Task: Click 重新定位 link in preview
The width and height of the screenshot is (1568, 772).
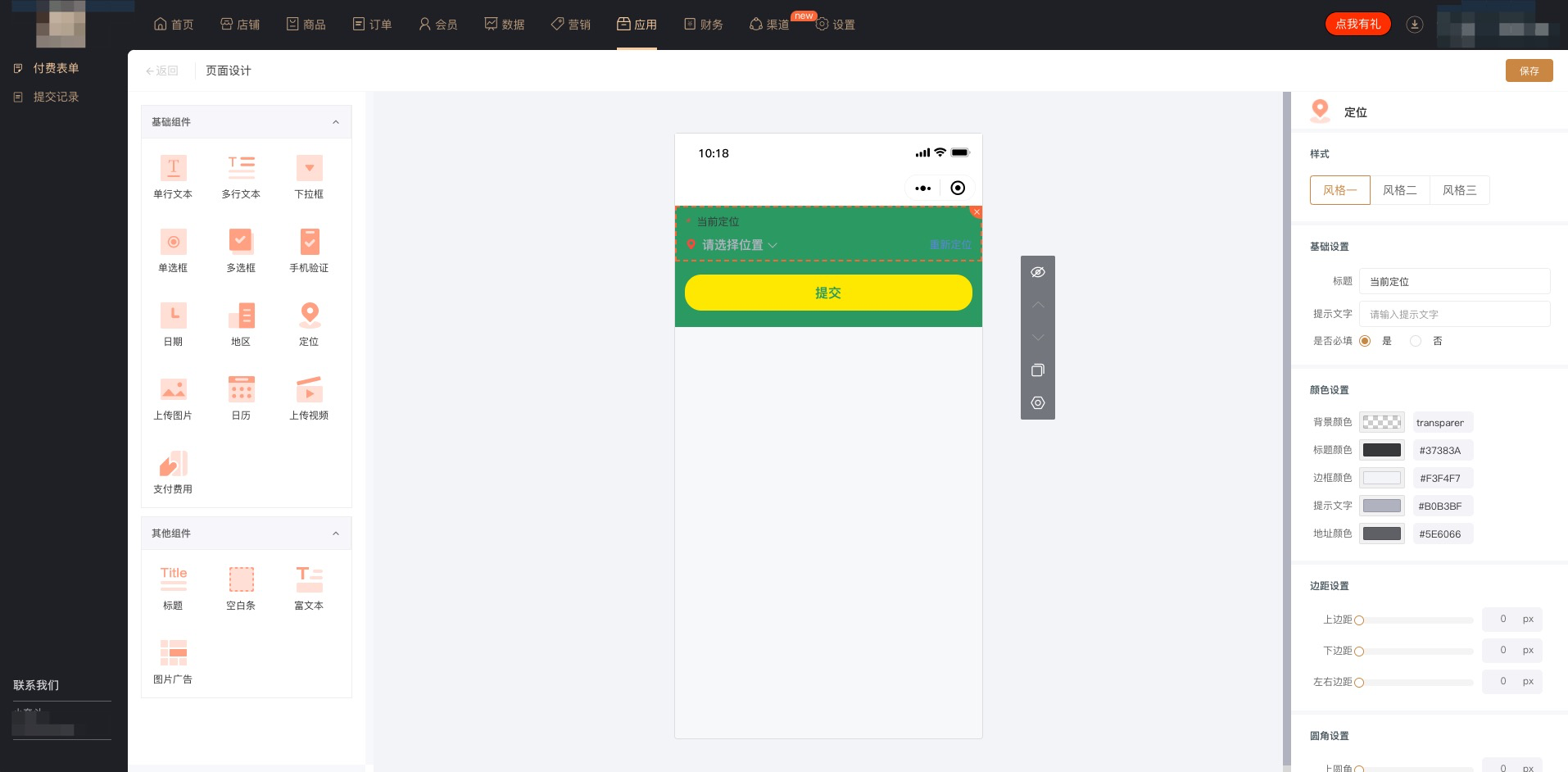Action: coord(950,245)
